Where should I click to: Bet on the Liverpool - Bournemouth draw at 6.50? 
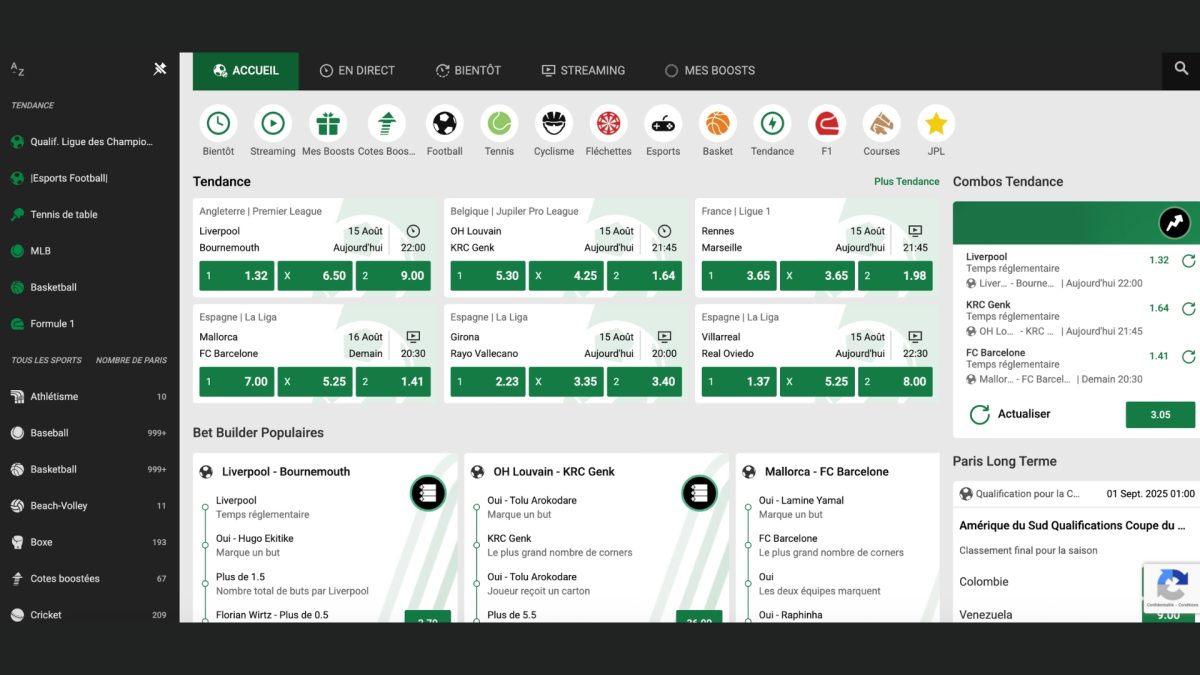(x=315, y=276)
